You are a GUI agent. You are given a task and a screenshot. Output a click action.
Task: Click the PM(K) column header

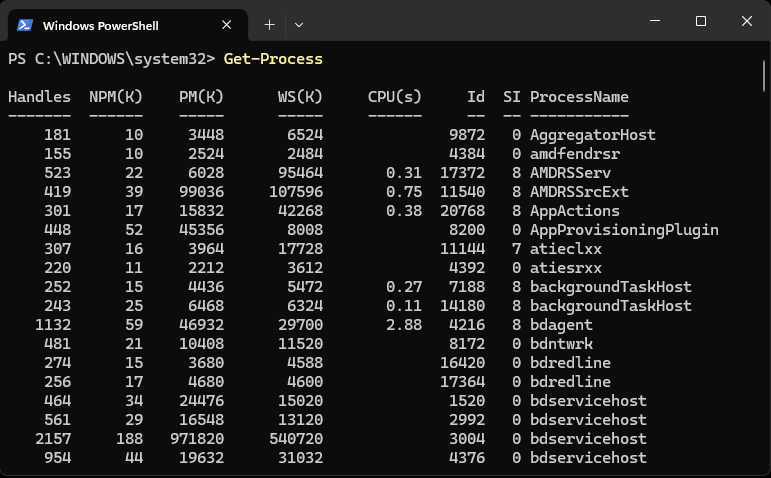point(201,97)
